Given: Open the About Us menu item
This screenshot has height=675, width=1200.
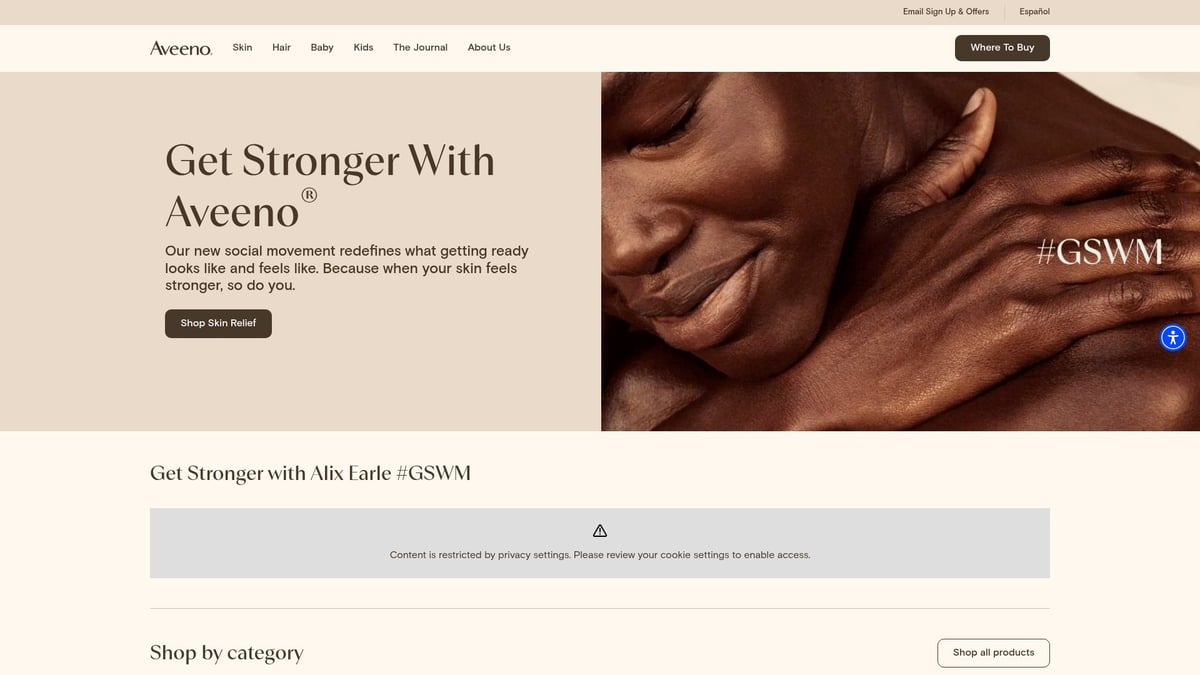Looking at the screenshot, I should click(489, 47).
